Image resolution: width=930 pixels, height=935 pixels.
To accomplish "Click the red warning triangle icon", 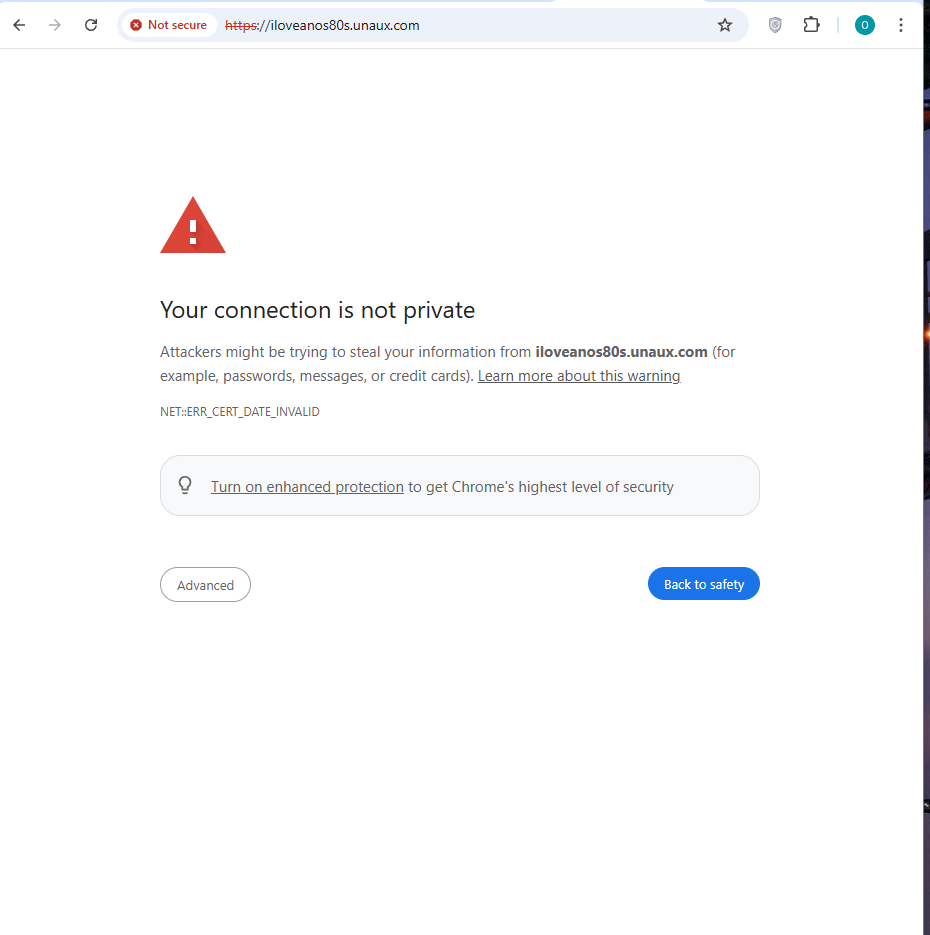I will [193, 227].
